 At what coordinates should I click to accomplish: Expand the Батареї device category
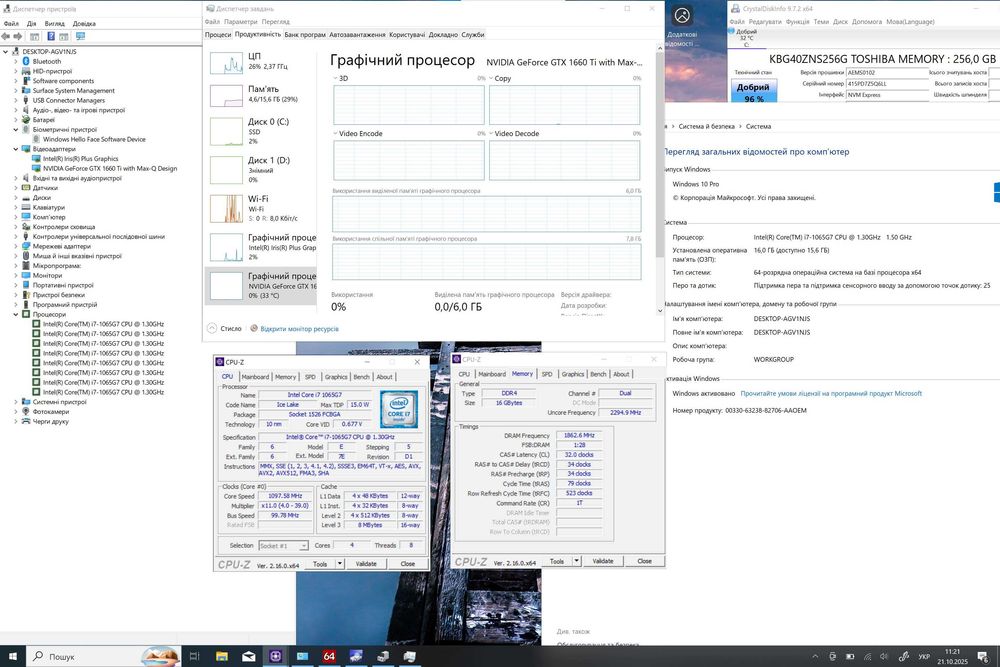[x=16, y=120]
